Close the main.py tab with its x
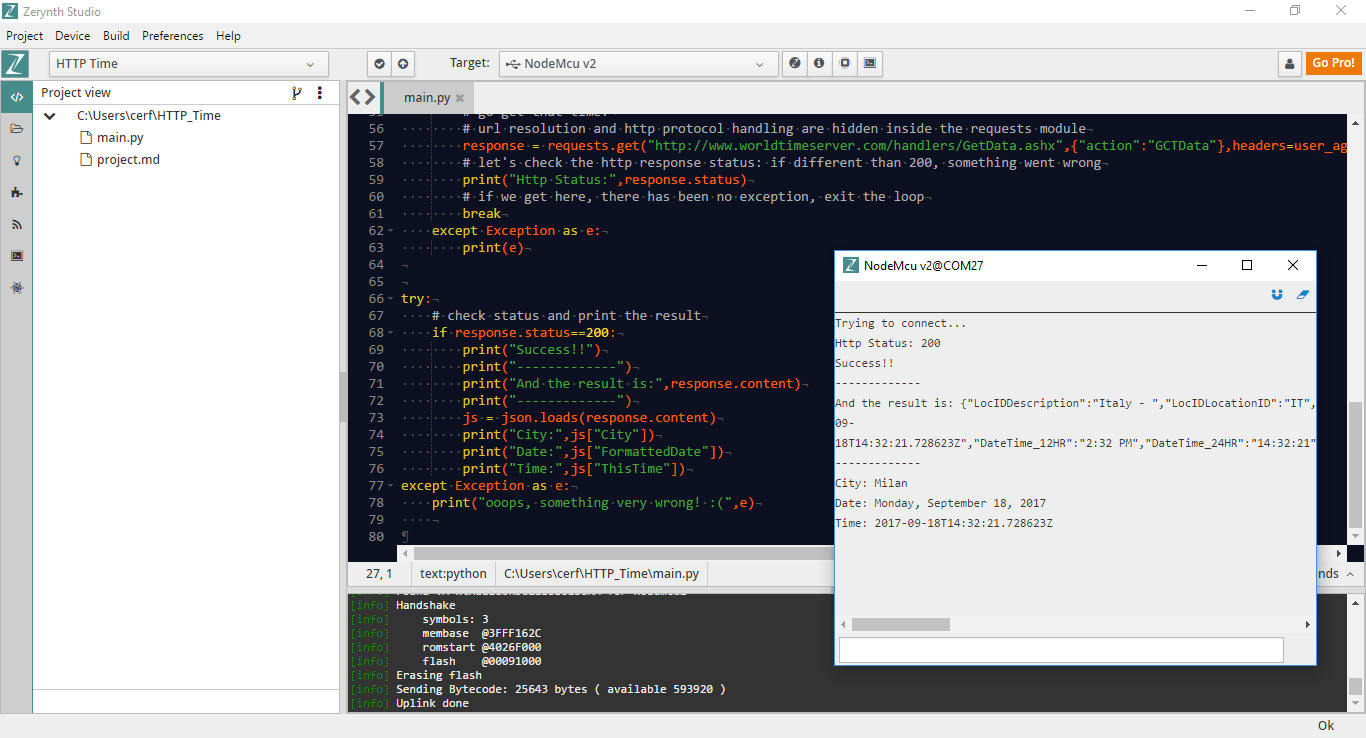Viewport: 1366px width, 738px height. (x=460, y=98)
